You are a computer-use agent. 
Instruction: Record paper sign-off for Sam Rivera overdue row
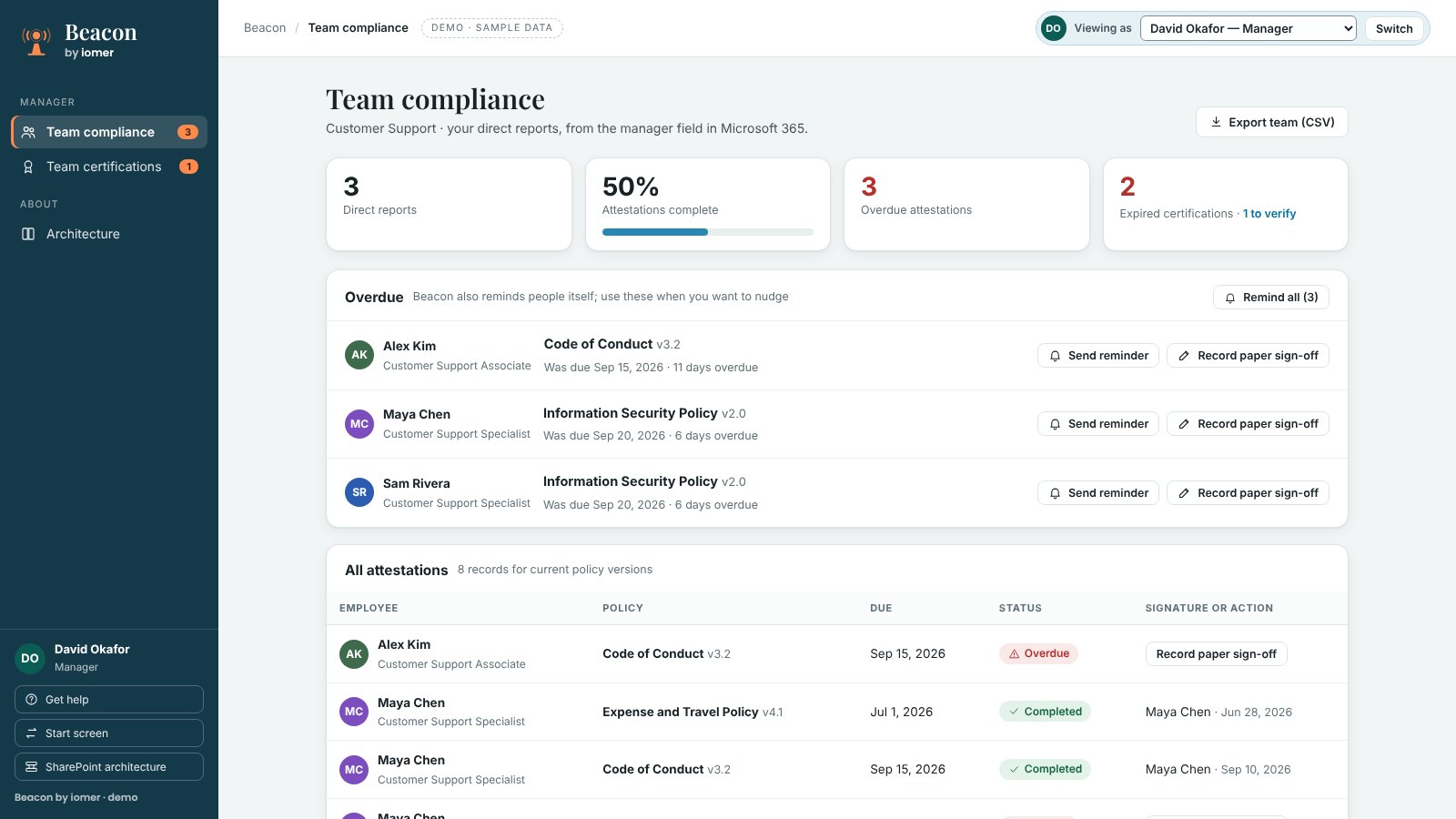pos(1248,493)
